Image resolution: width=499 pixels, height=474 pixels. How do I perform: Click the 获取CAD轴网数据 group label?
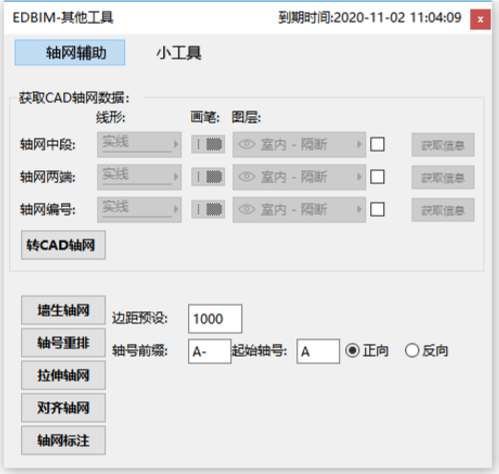74,98
